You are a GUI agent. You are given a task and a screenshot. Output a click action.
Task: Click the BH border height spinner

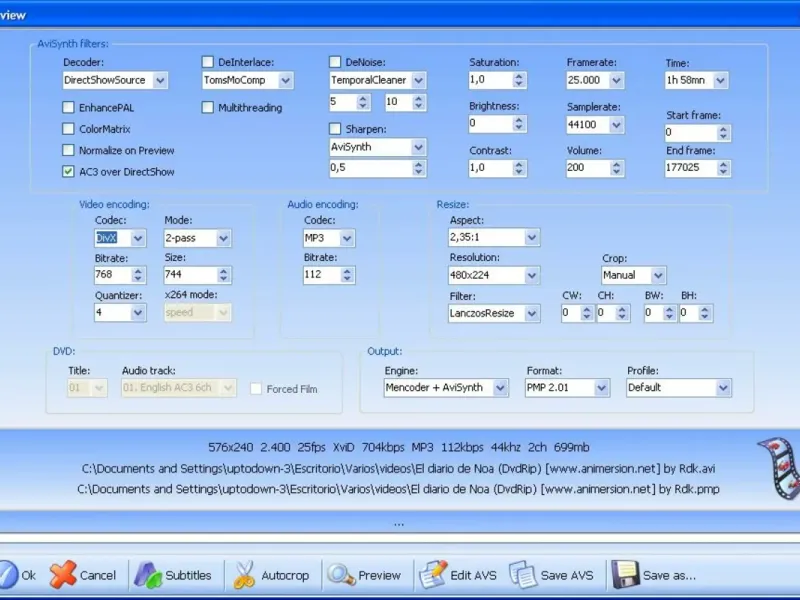pos(705,313)
